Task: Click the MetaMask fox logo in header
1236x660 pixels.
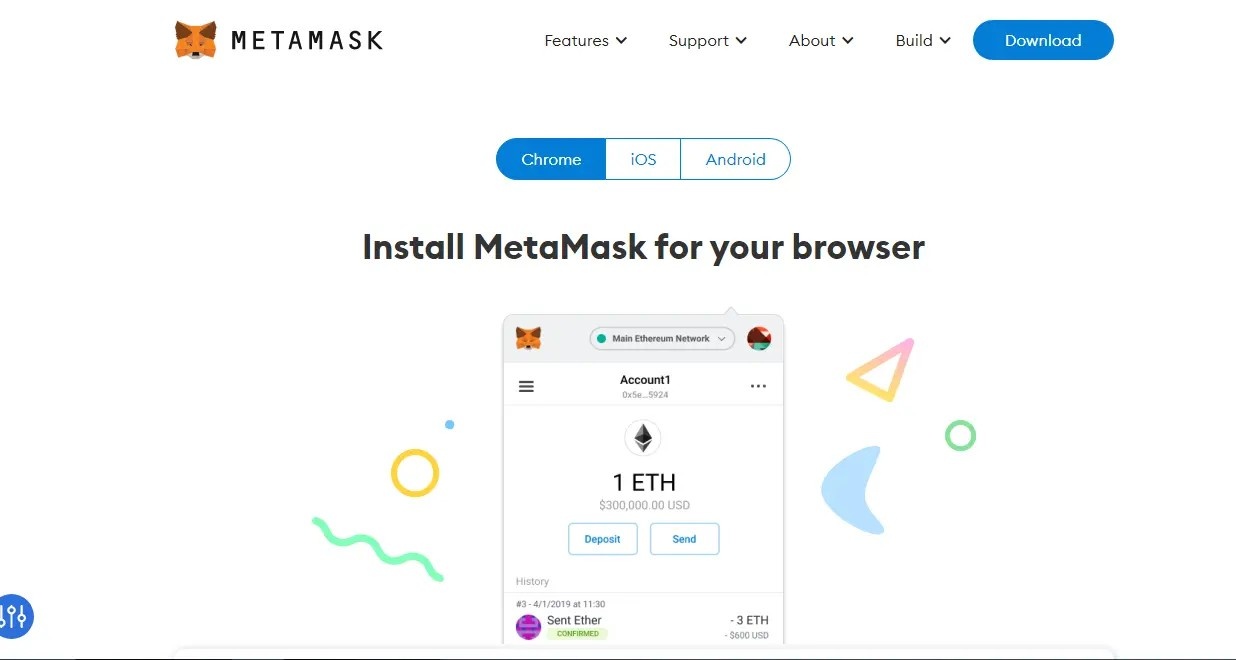Action: pyautogui.click(x=195, y=40)
